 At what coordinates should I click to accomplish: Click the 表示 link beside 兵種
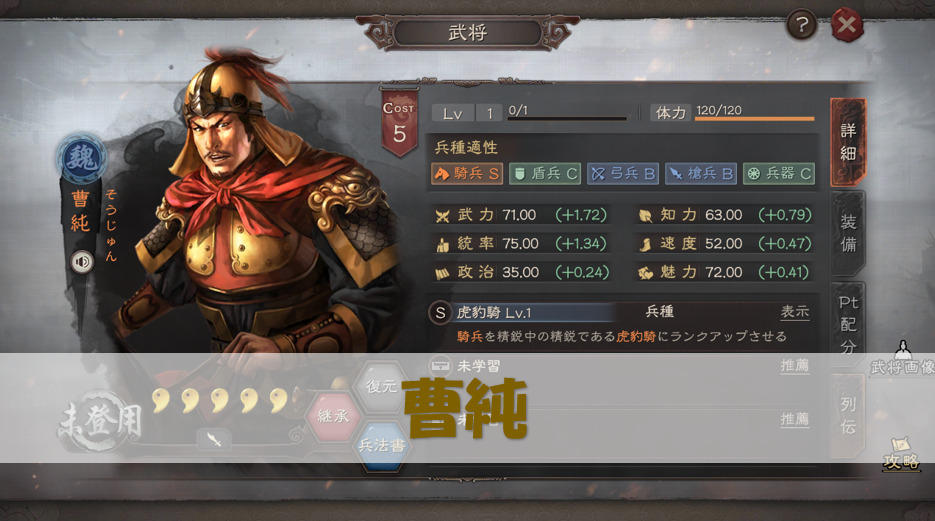pos(795,312)
